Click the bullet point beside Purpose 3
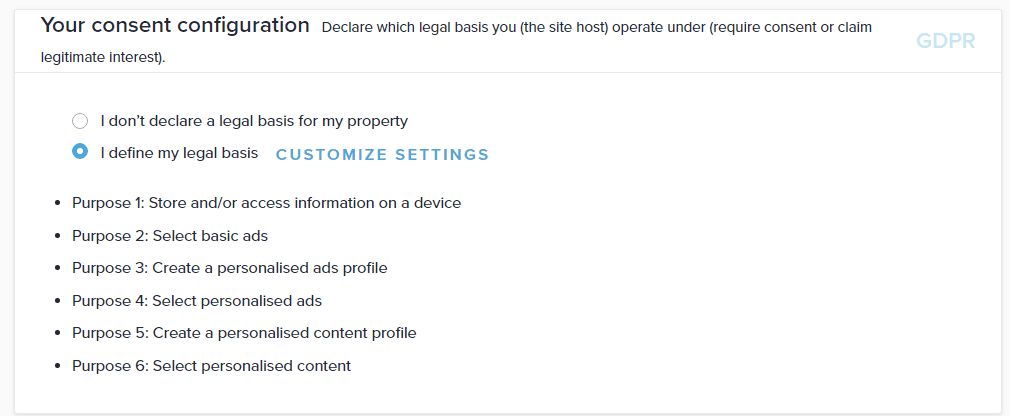Screen dimensions: 1010x416 pyautogui.click(x=58, y=269)
